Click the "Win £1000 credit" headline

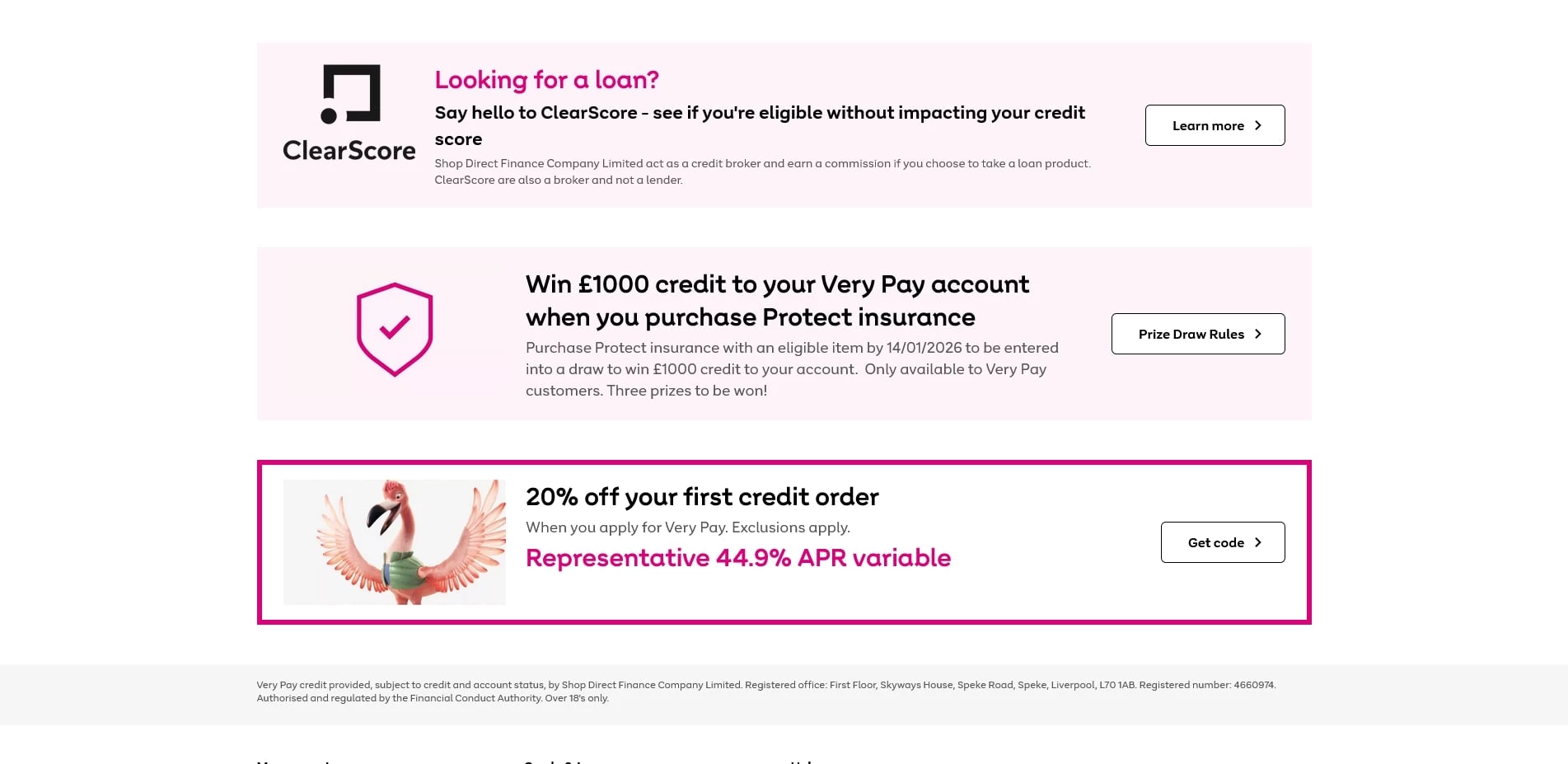(777, 300)
